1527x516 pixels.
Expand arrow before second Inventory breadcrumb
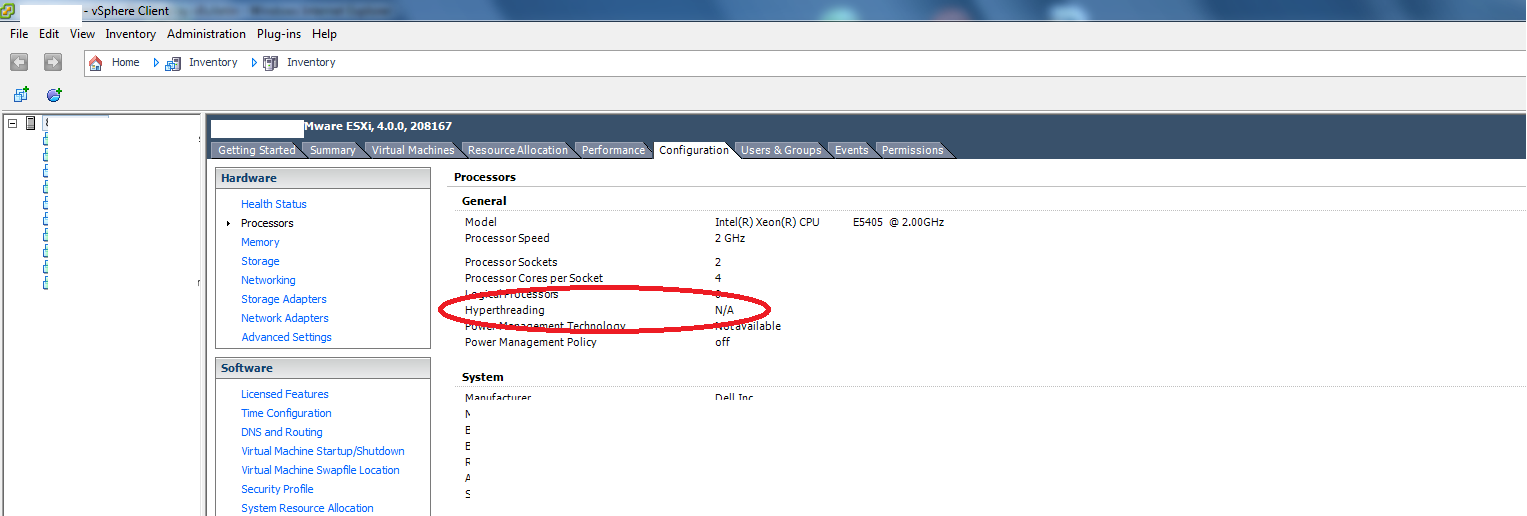coord(254,62)
